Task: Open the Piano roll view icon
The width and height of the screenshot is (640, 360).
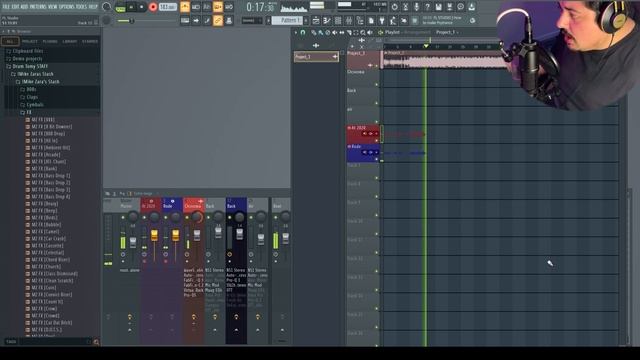Action: pos(327,20)
